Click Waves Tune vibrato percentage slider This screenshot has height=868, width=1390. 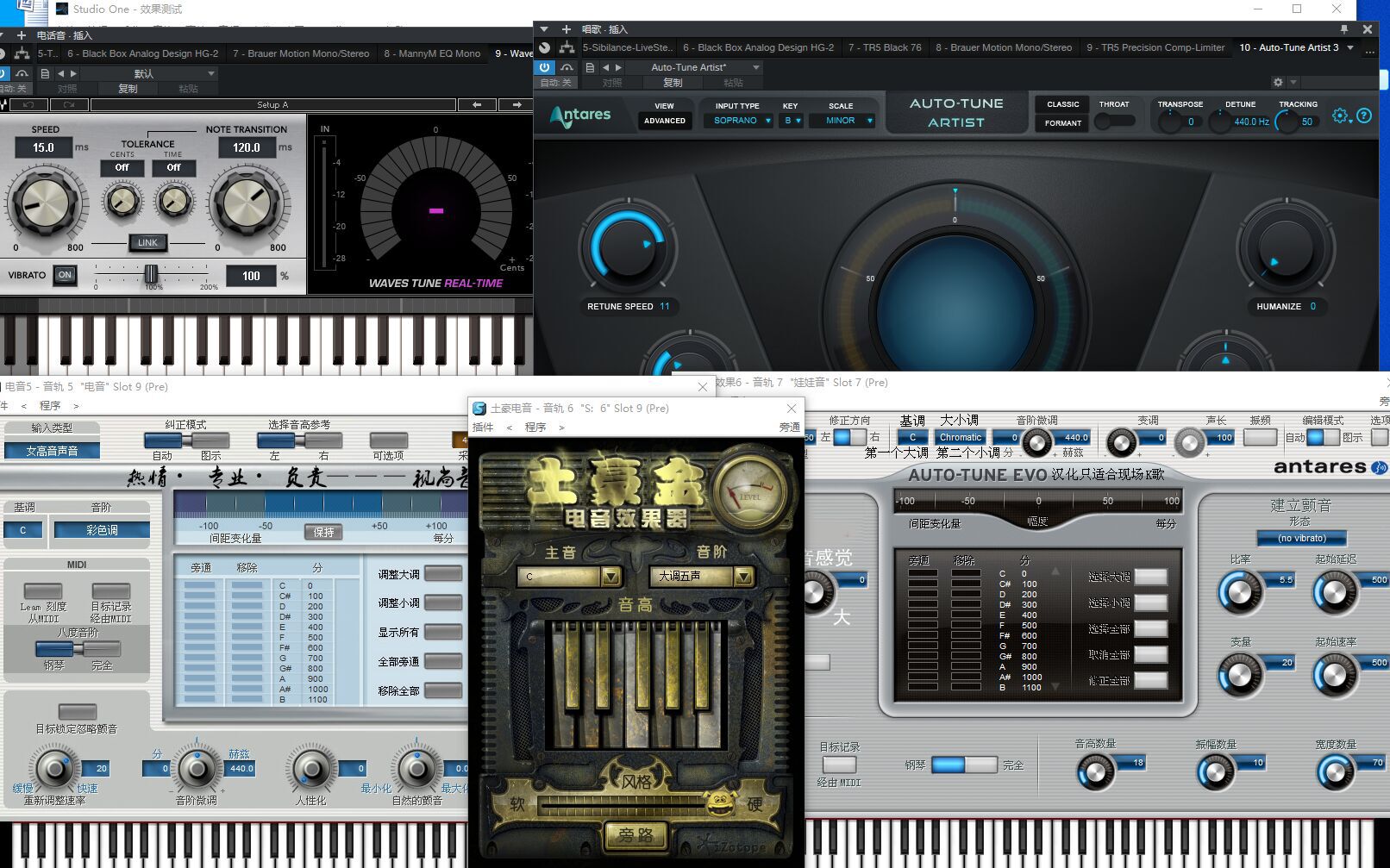[151, 274]
